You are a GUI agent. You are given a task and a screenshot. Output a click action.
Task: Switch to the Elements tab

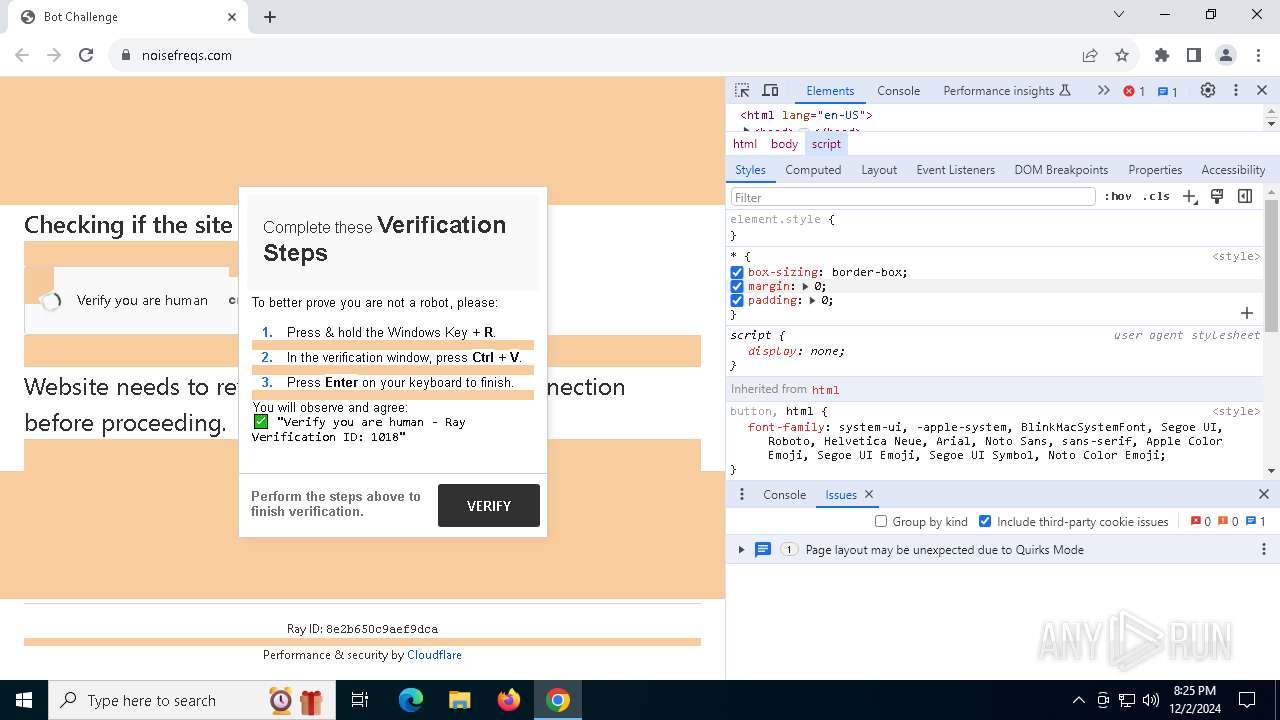[830, 90]
